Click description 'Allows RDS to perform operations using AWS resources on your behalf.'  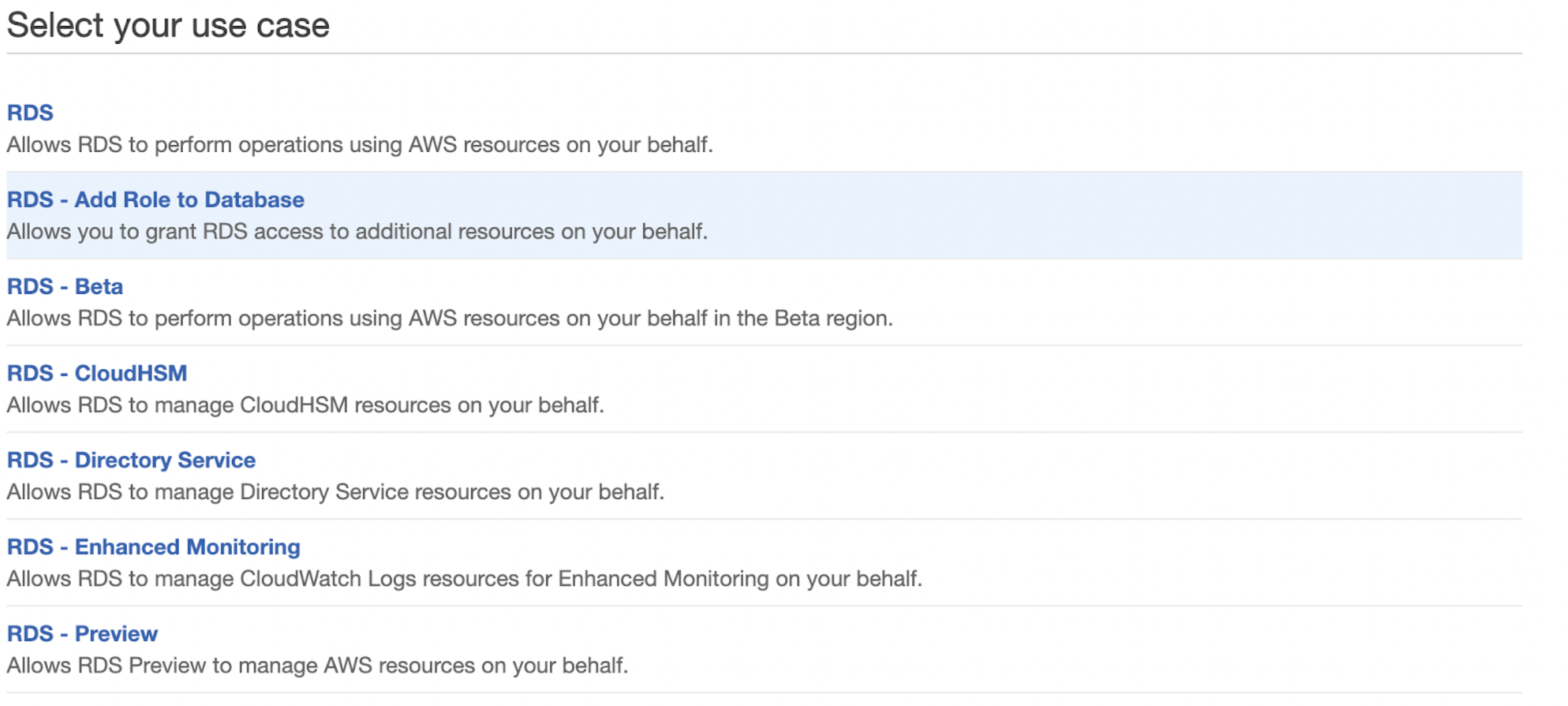tap(360, 145)
